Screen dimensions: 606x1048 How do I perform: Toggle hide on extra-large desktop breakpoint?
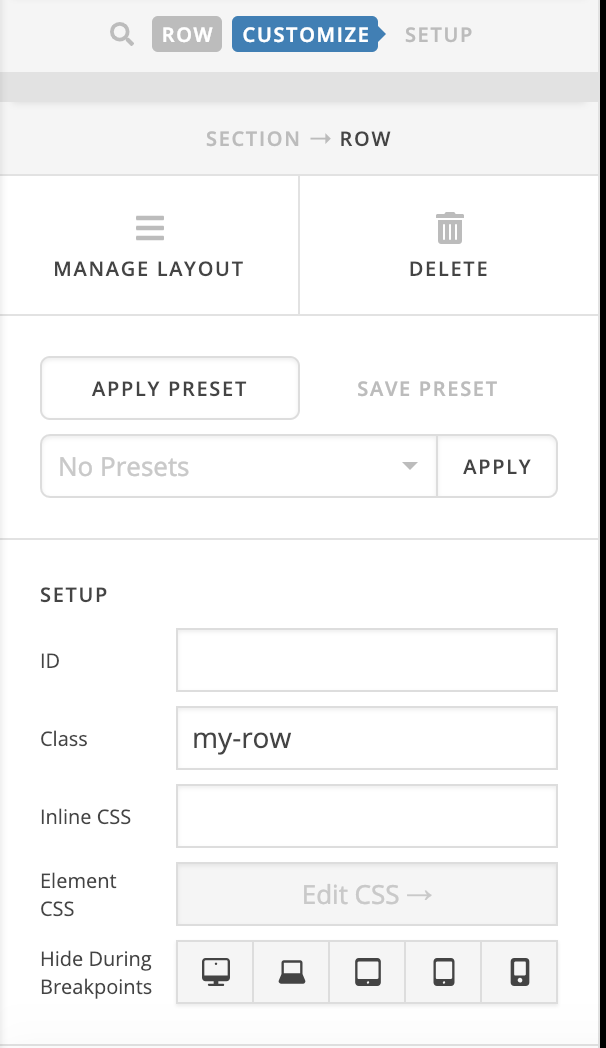tap(215, 972)
